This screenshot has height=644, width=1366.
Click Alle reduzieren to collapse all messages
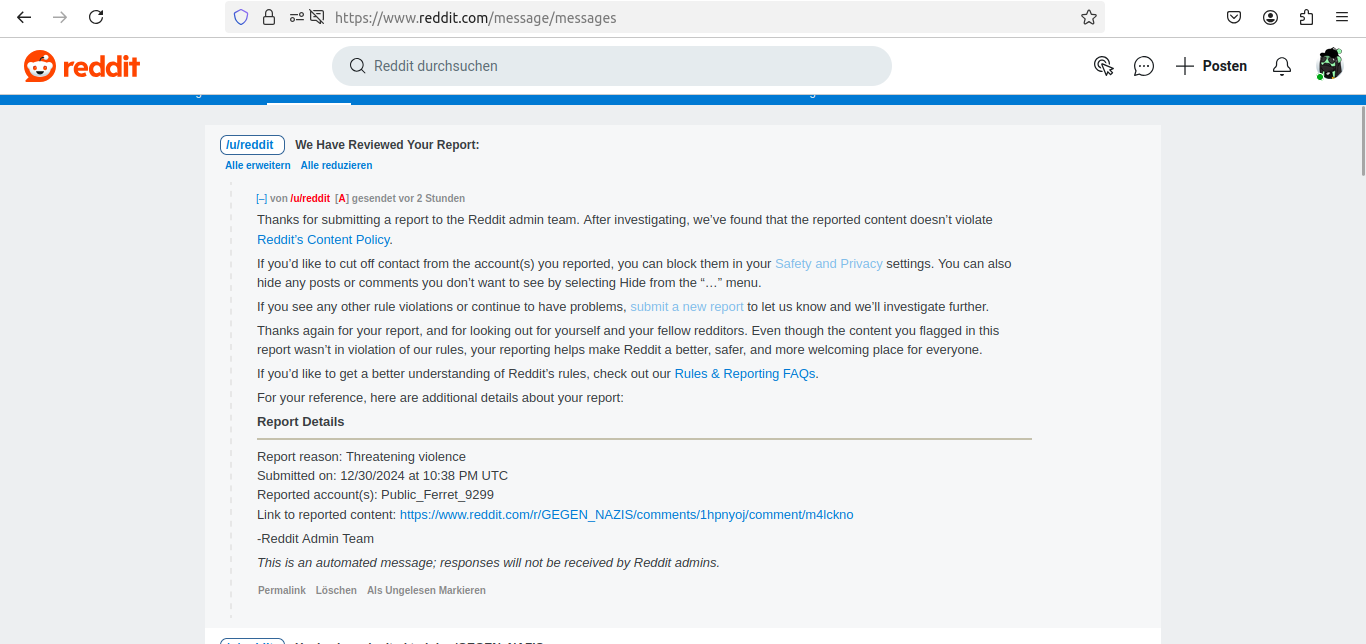[336, 166]
